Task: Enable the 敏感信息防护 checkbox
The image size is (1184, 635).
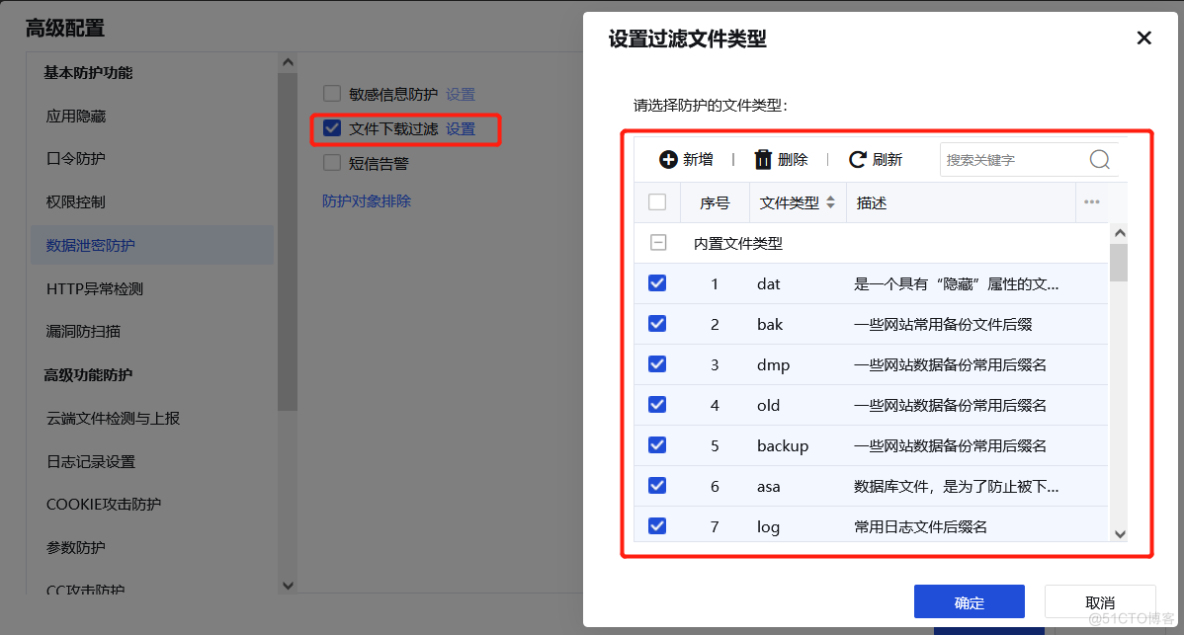Action: pos(331,92)
